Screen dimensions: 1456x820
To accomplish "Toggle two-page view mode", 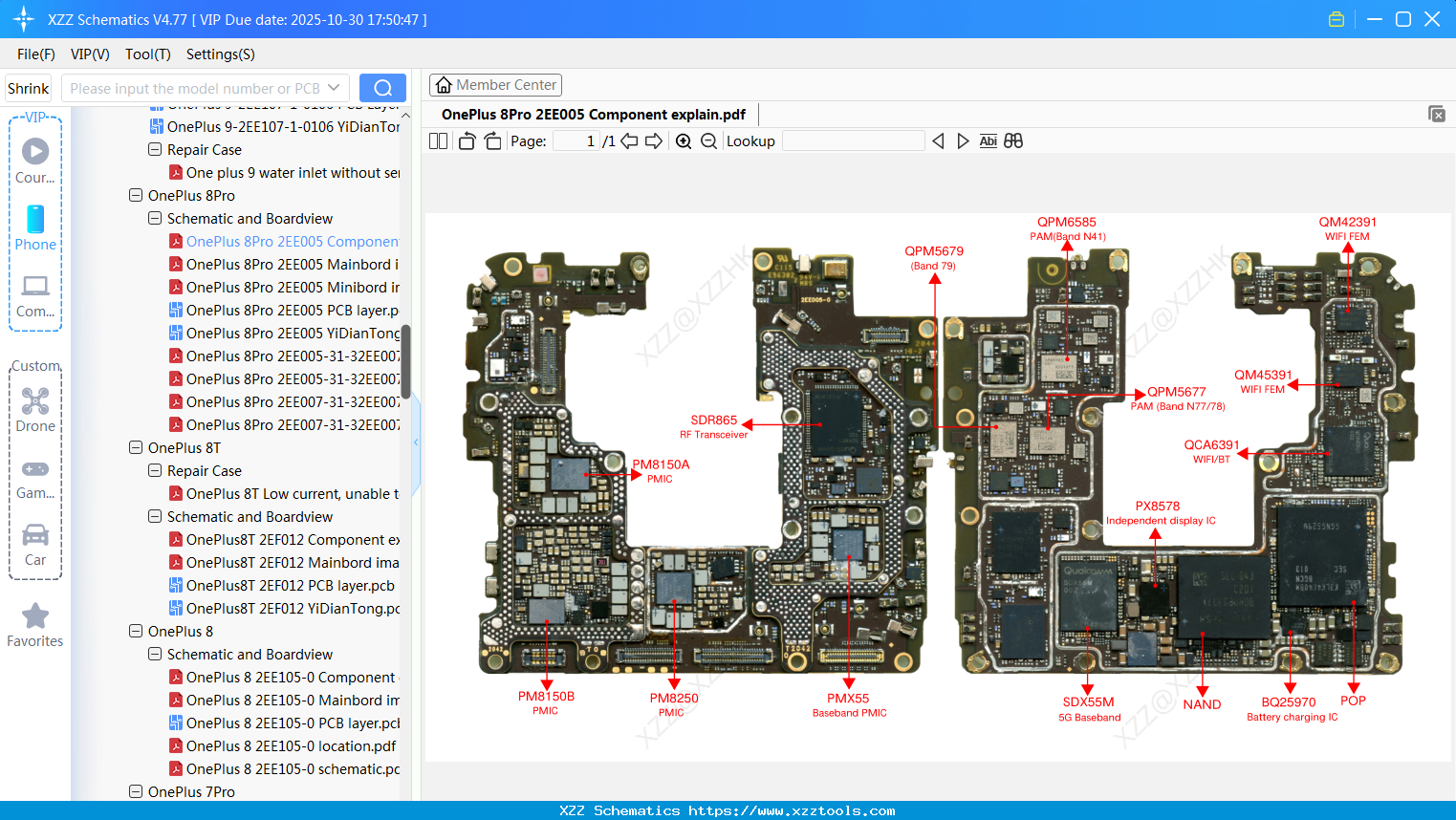I will click(x=438, y=140).
